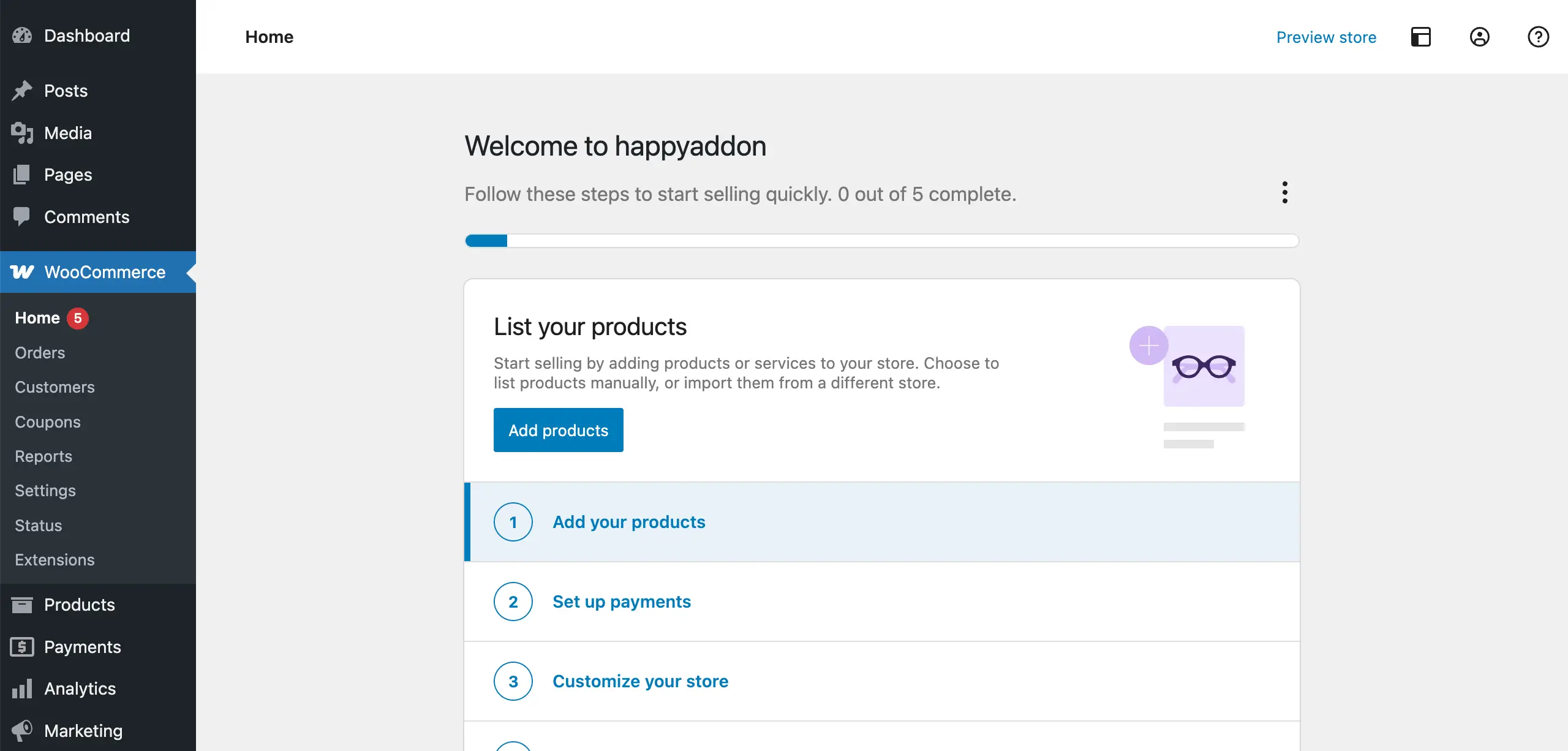Open Marketing menu item

click(98, 731)
